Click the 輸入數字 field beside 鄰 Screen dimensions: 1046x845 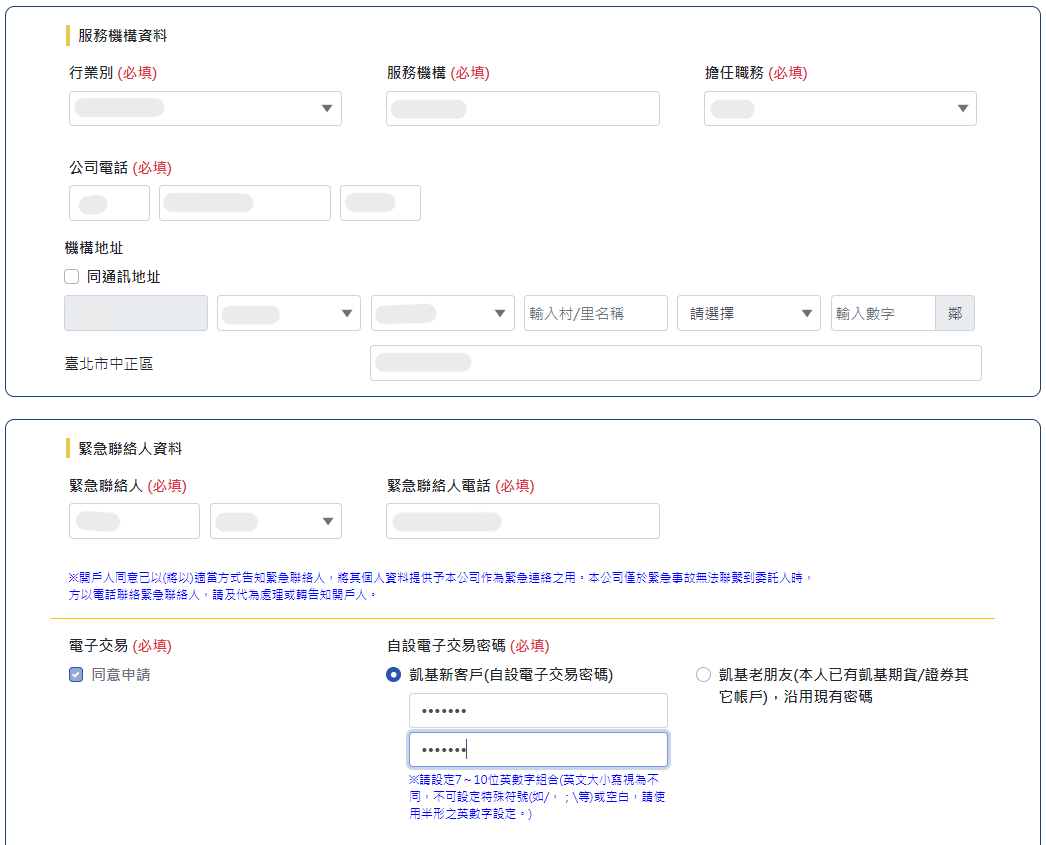pyautogui.click(x=882, y=313)
